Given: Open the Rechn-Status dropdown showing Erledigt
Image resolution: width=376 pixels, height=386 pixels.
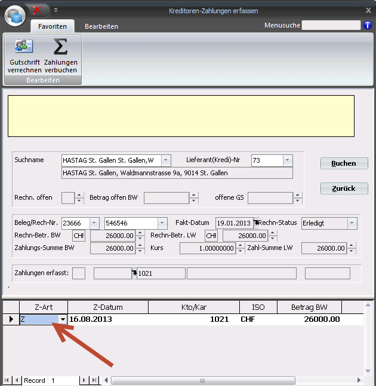Looking at the screenshot, I should point(352,223).
